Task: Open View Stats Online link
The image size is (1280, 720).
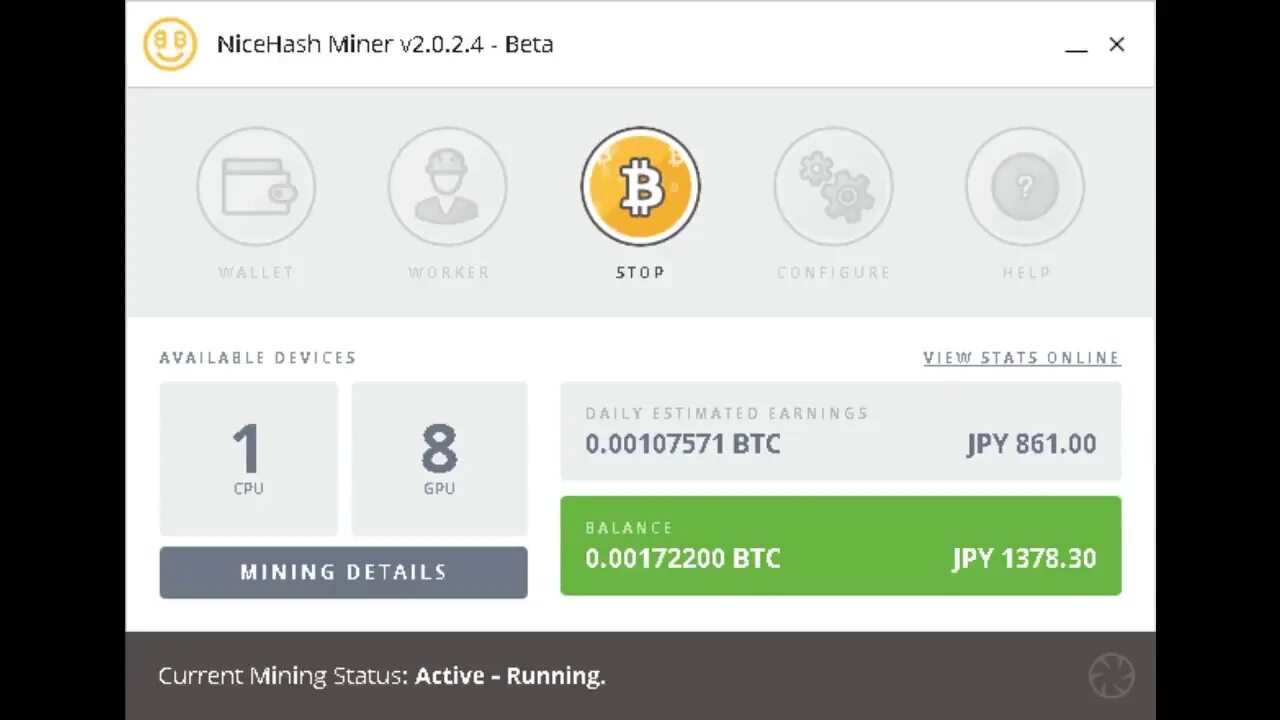Action: coord(1022,358)
